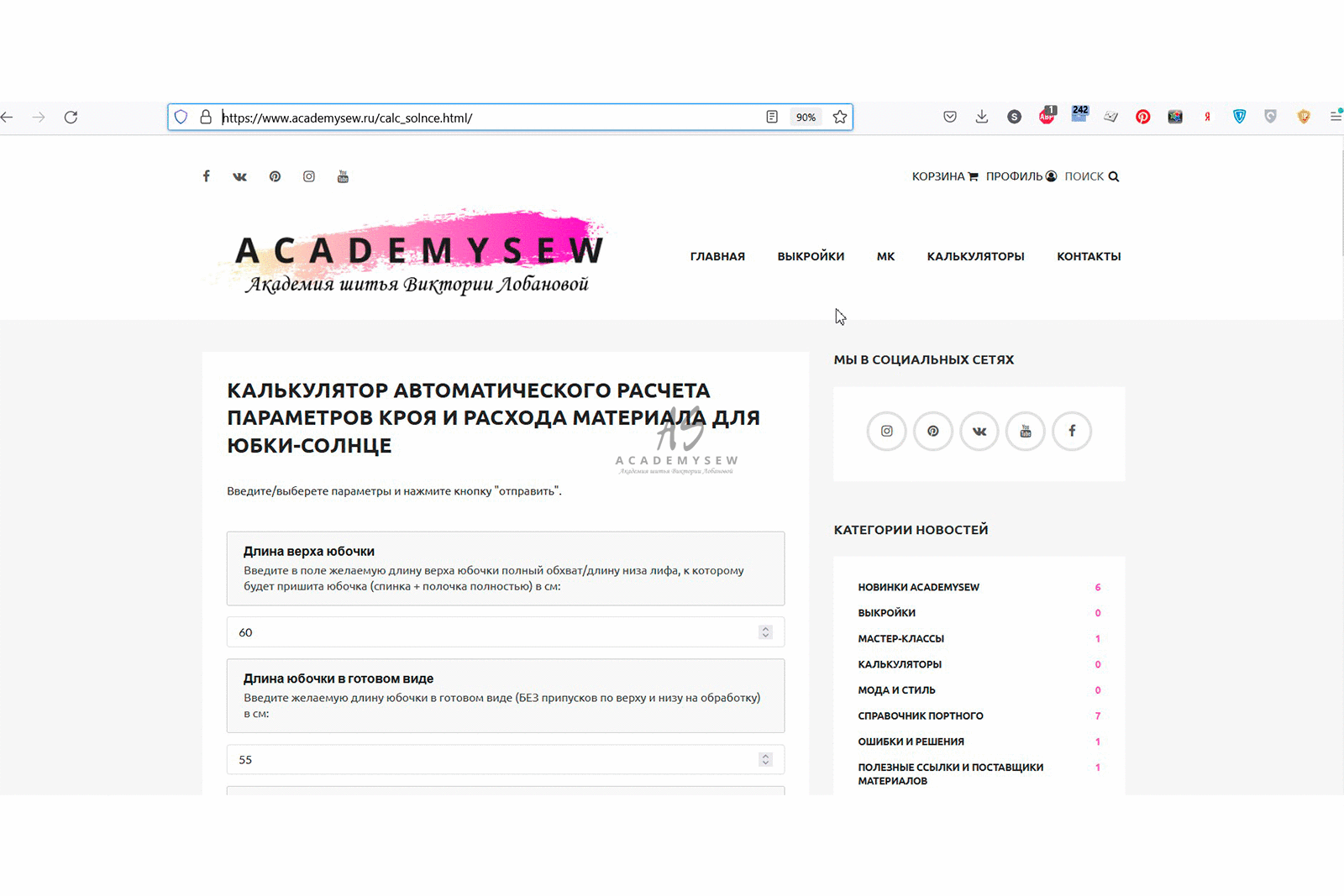The height and width of the screenshot is (896, 1344).
Task: Open YouTube circle in social networks widget
Action: [x=1026, y=432]
